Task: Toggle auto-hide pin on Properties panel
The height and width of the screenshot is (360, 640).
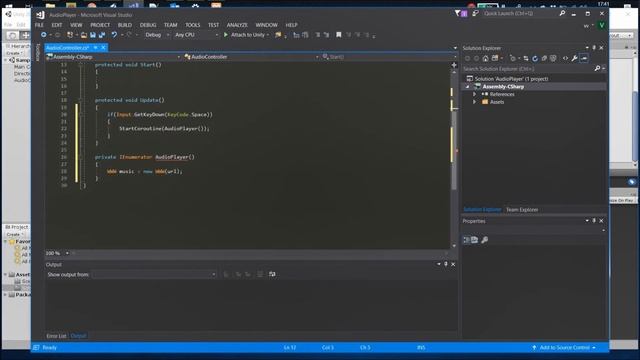Action: pos(594,221)
